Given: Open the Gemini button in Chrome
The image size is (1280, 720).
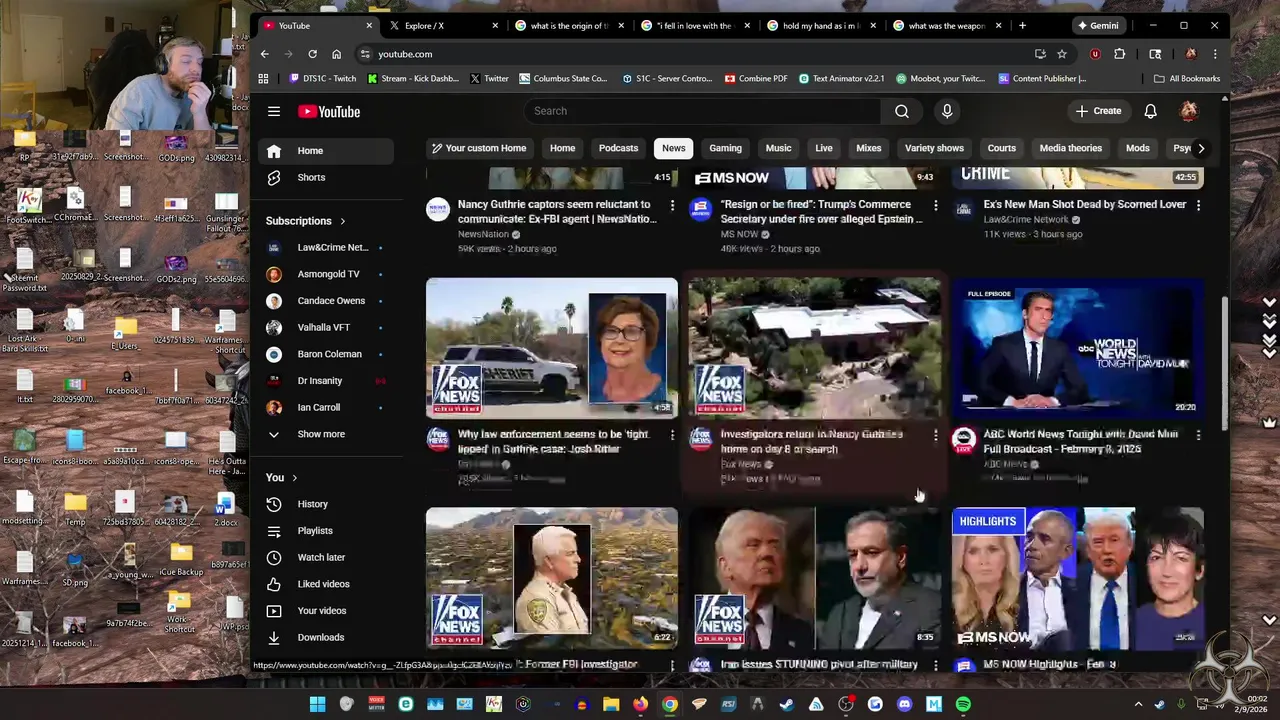Looking at the screenshot, I should 1097,25.
